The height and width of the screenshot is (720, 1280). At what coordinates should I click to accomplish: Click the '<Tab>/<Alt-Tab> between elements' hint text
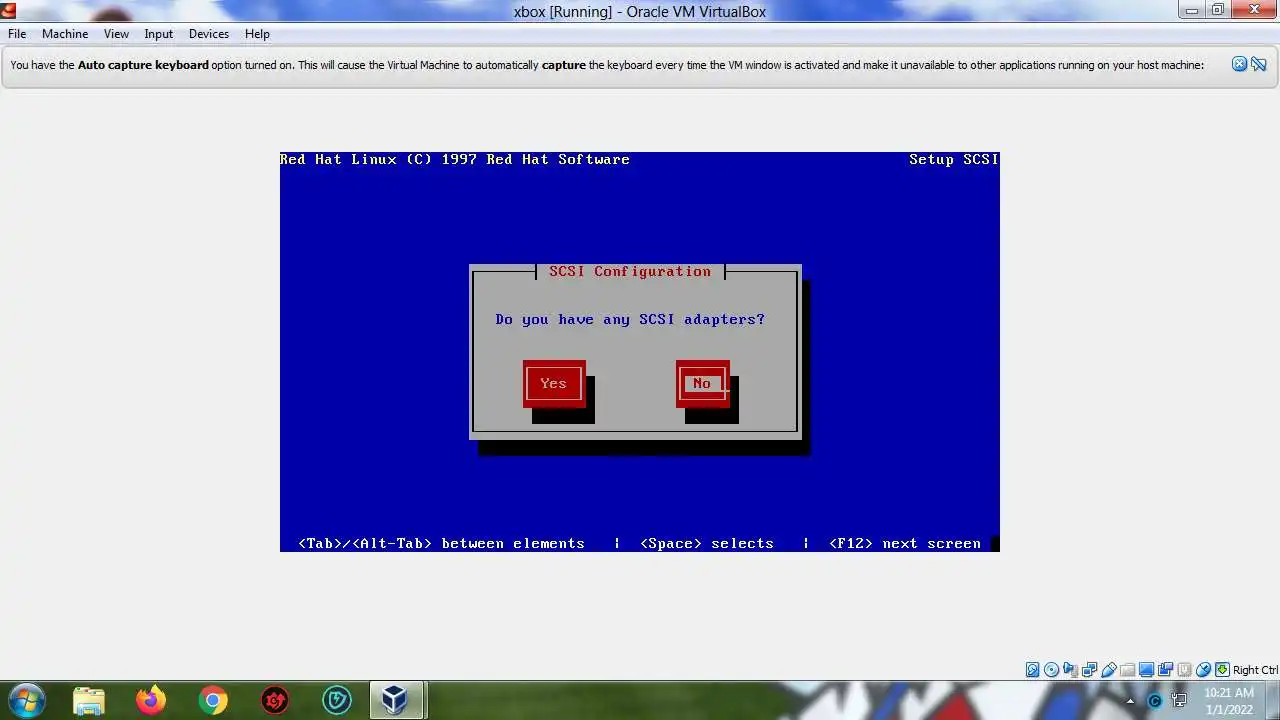tap(441, 543)
